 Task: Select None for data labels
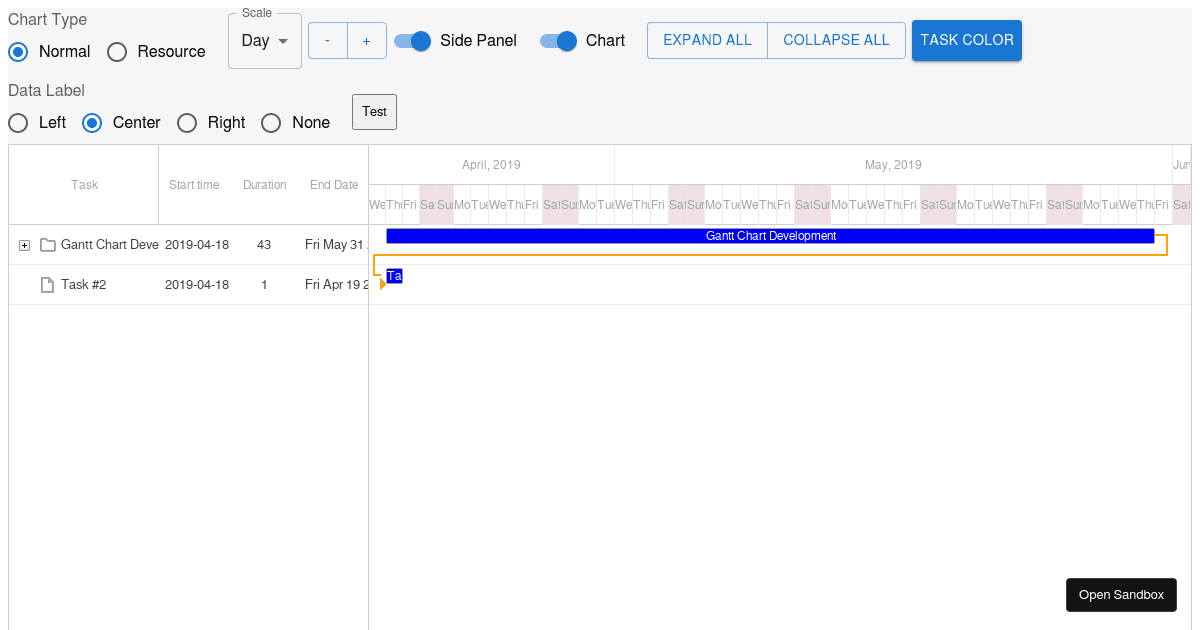pyautogui.click(x=271, y=123)
